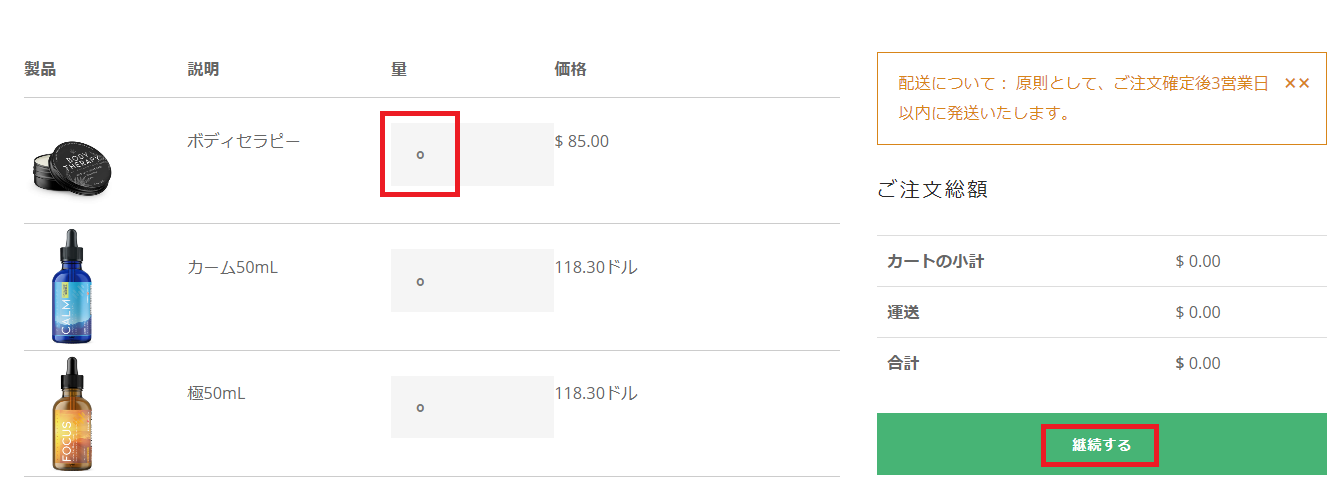Click the 価格 column header

pos(570,69)
